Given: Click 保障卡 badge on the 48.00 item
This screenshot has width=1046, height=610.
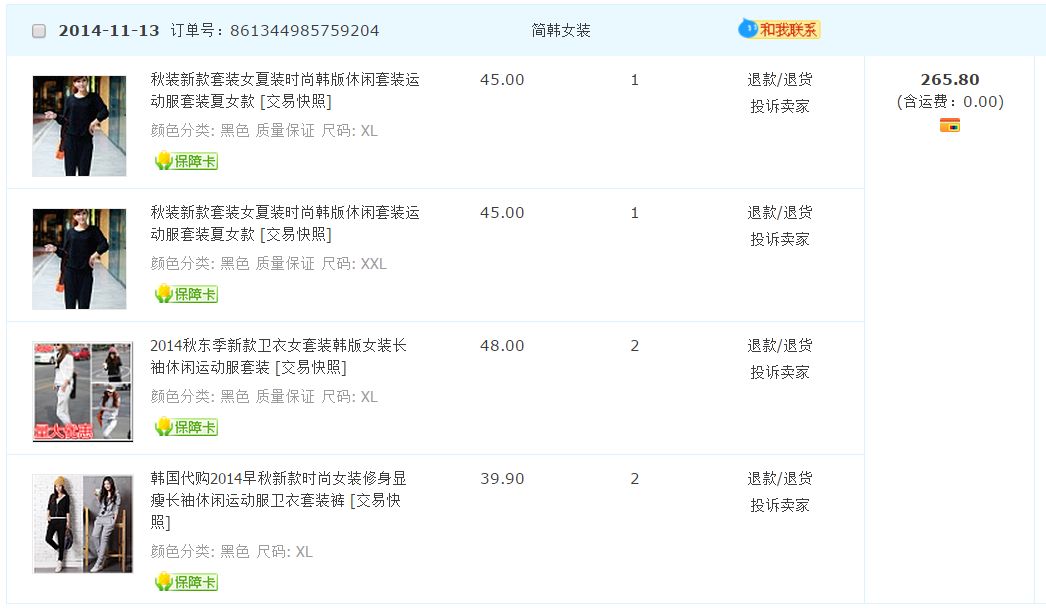Looking at the screenshot, I should (x=186, y=427).
